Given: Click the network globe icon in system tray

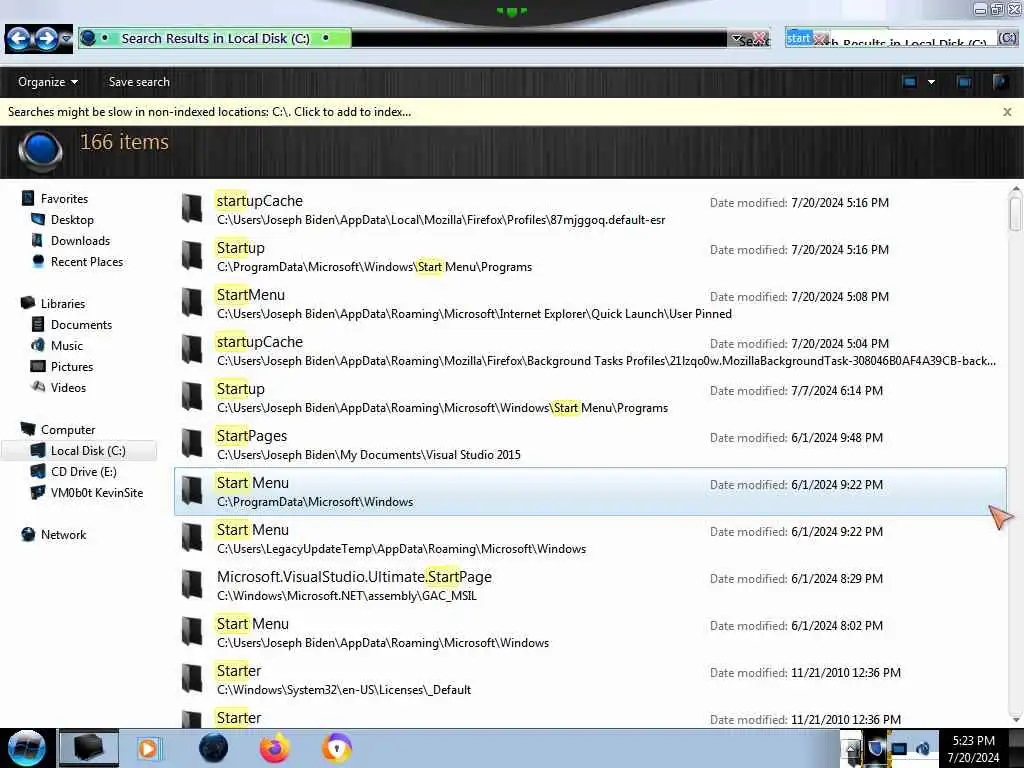Looking at the screenshot, I should click(923, 748).
